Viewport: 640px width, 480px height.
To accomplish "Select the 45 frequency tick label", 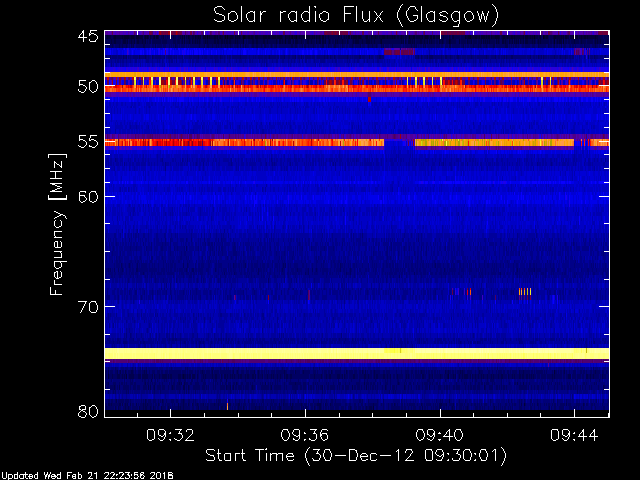I will click(88, 37).
